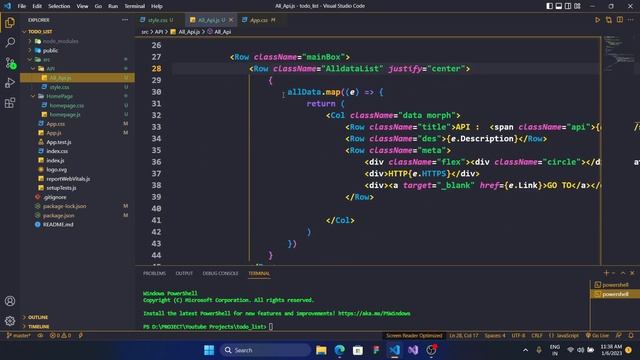Viewport: 640px width, 360px height.
Task: Click CRLF end of line setting
Action: click(x=537, y=336)
